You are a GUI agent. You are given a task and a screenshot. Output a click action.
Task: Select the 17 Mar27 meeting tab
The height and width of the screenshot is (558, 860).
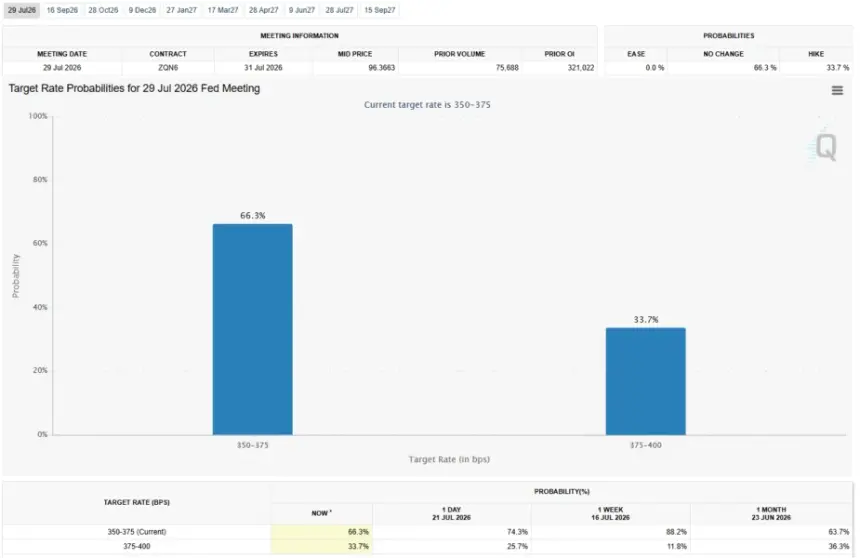[x=223, y=10]
